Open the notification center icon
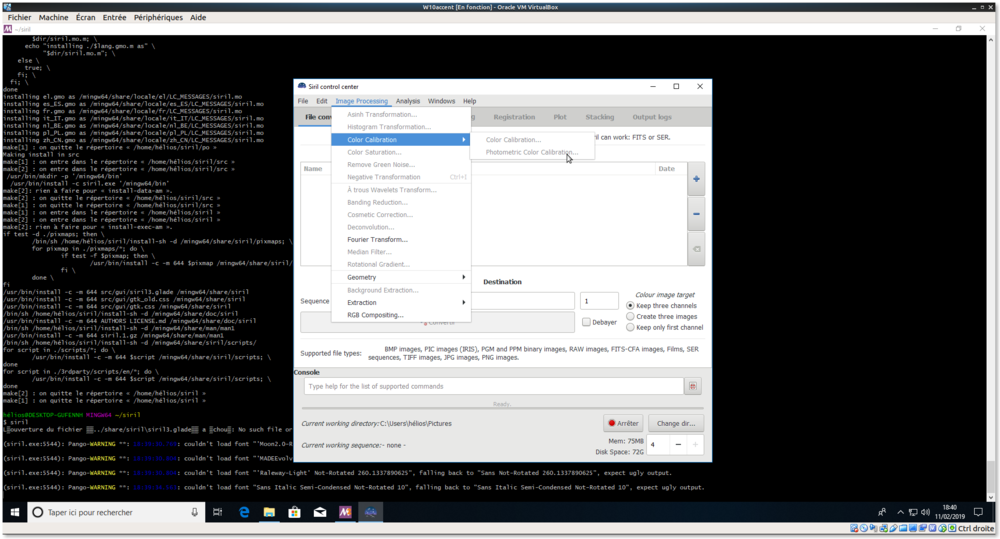 coord(978,512)
